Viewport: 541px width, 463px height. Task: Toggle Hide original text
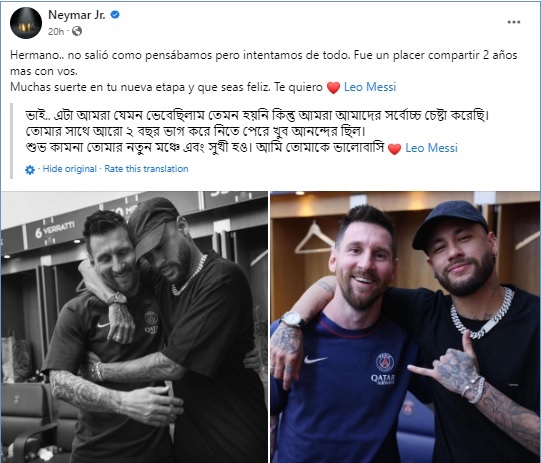click(69, 169)
